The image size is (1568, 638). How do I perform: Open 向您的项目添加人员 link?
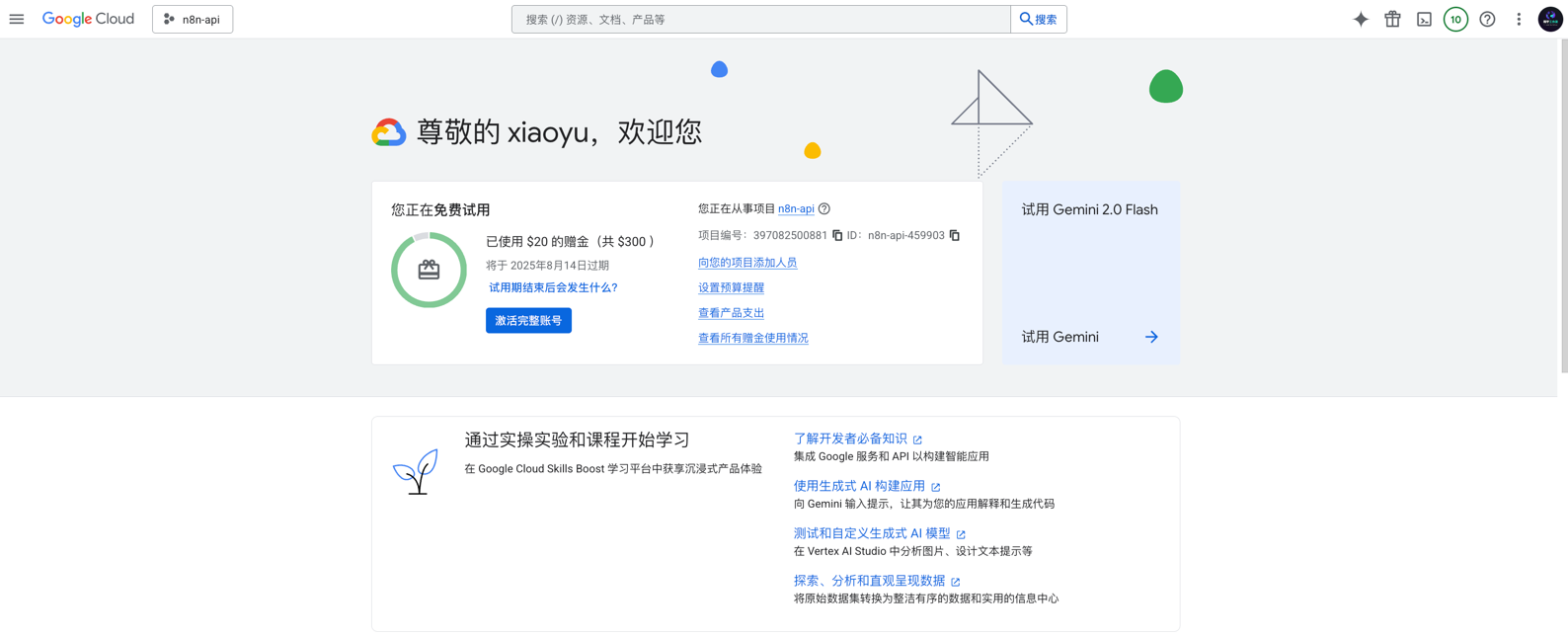747,262
